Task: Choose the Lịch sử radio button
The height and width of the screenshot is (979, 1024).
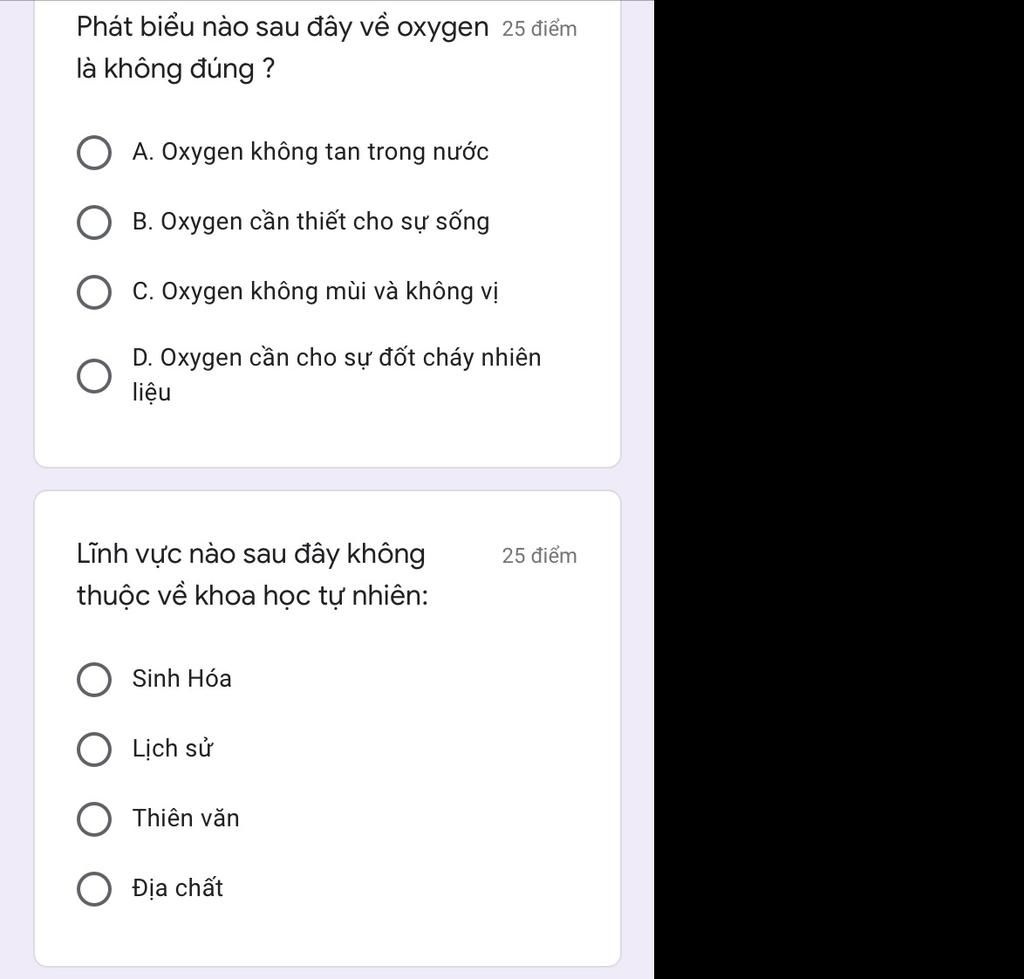Action: tap(94, 749)
